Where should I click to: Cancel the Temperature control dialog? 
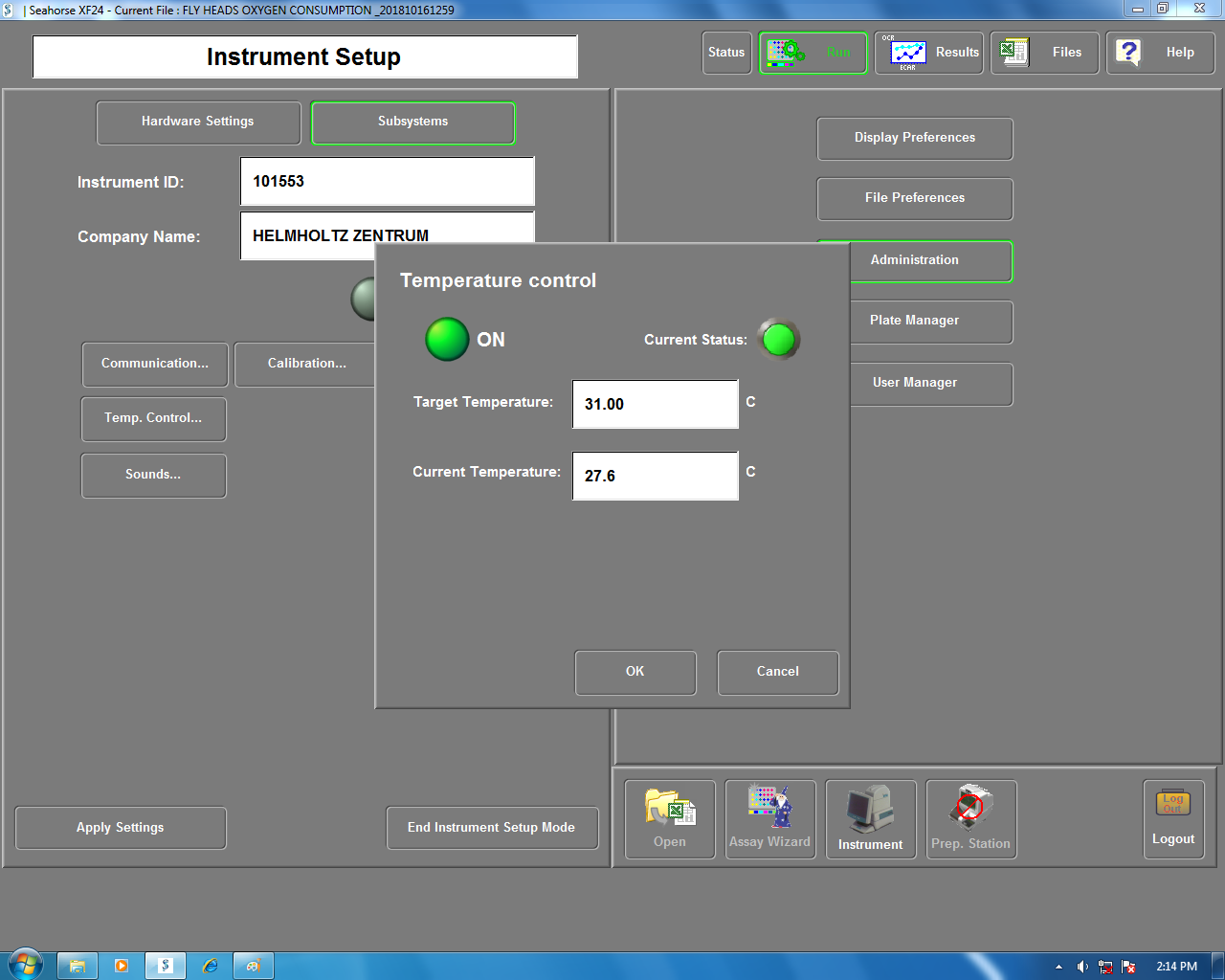coord(778,673)
